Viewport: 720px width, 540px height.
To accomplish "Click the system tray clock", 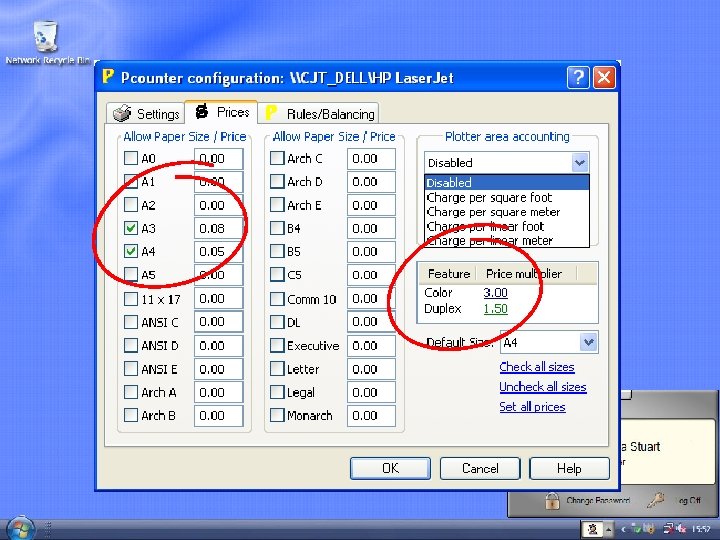I will pos(701,529).
